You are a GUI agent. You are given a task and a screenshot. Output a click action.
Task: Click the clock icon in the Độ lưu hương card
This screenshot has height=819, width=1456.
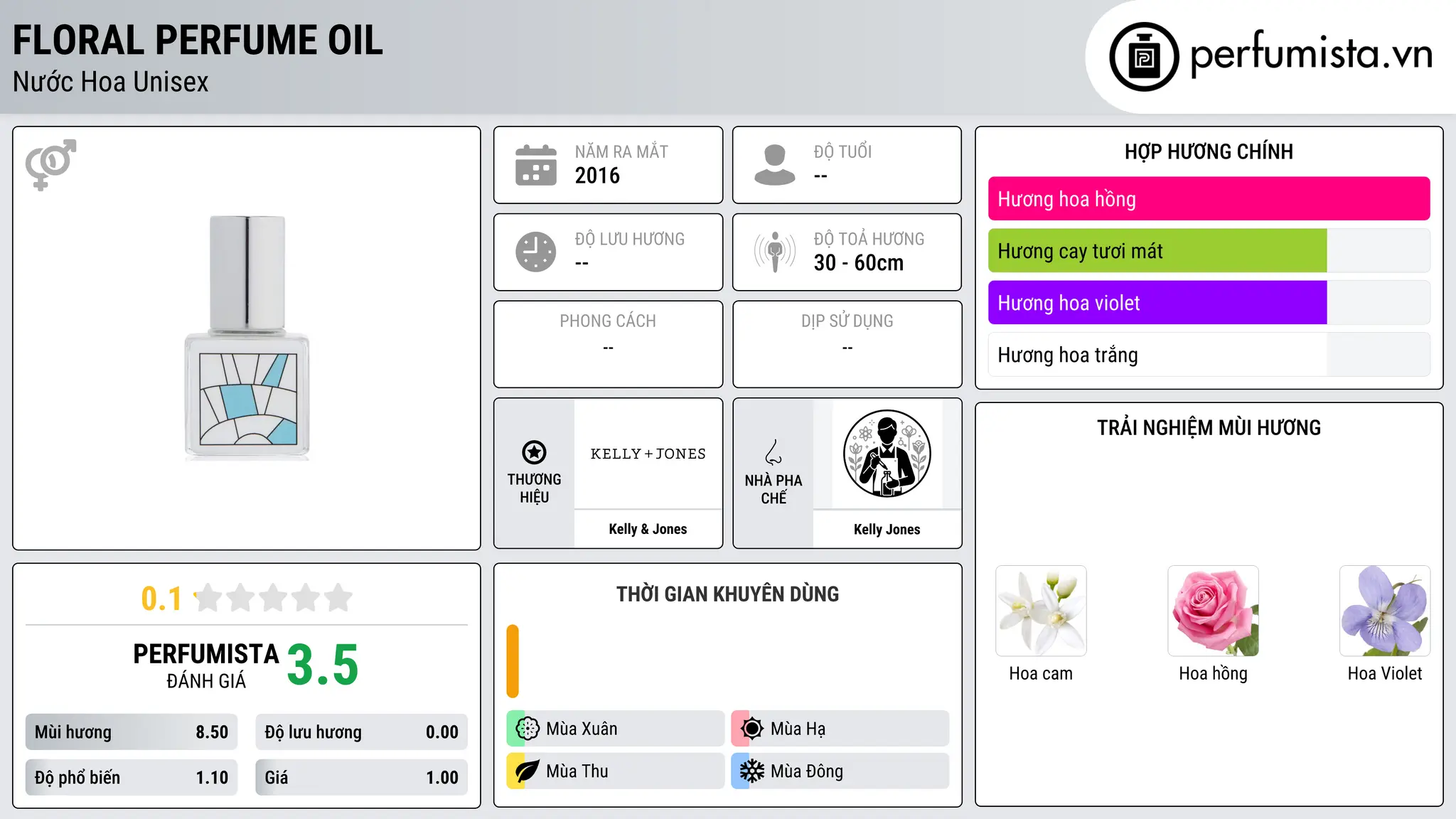pos(536,252)
